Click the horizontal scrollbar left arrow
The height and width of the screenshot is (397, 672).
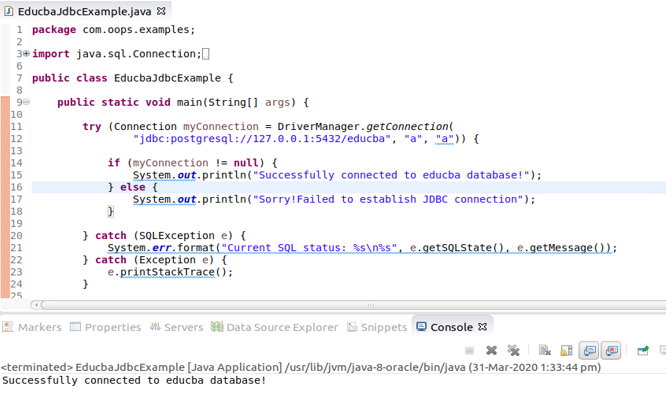(x=36, y=305)
